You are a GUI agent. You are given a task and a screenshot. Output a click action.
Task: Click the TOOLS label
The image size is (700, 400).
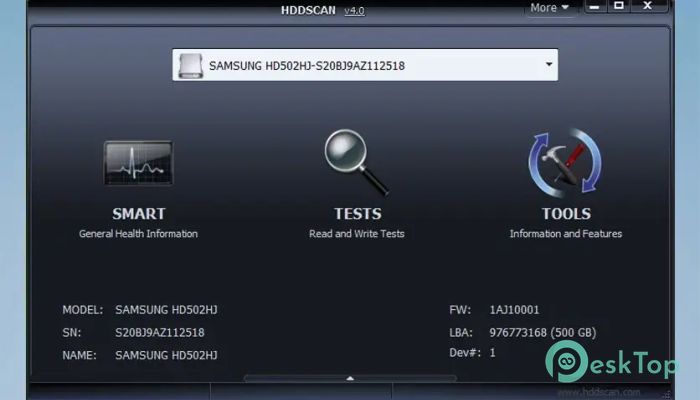pyautogui.click(x=566, y=214)
